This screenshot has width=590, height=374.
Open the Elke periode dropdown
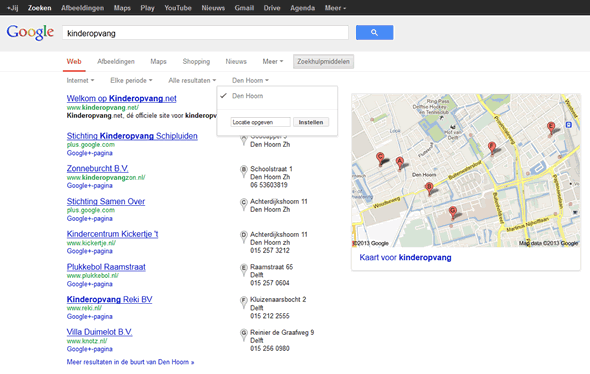(x=131, y=81)
